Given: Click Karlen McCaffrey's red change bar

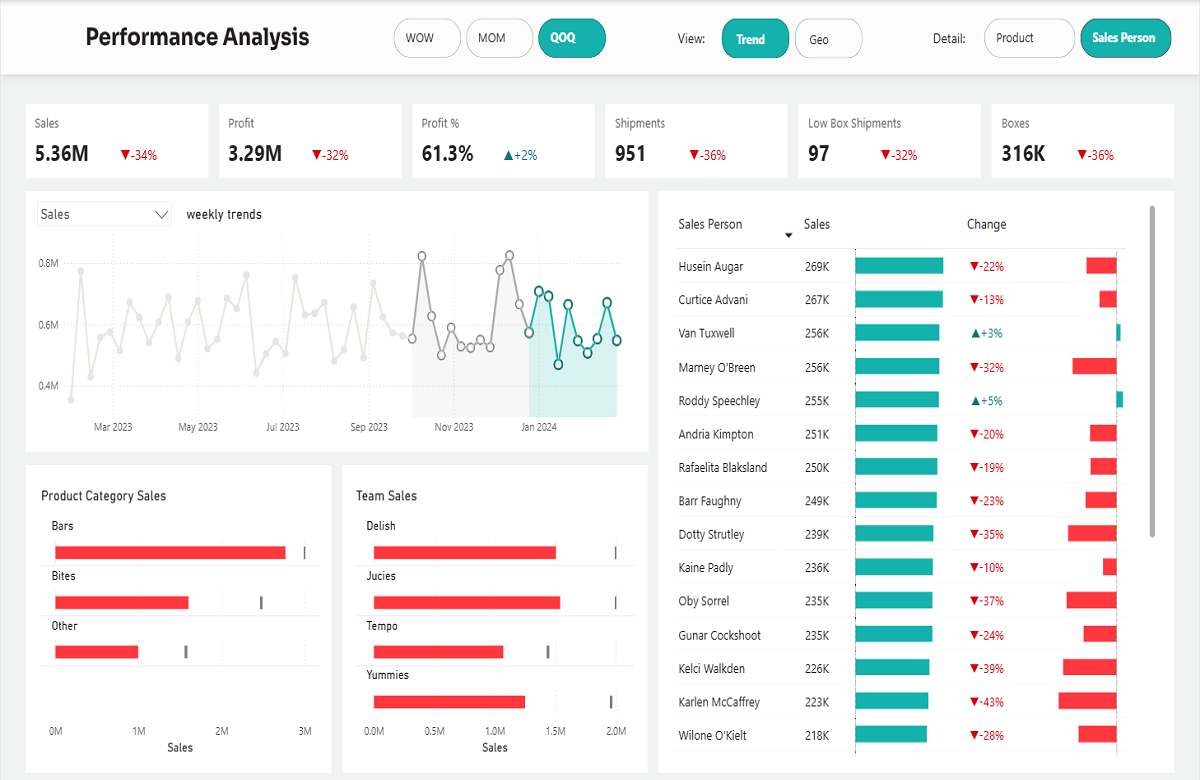Looking at the screenshot, I should click(1087, 702).
